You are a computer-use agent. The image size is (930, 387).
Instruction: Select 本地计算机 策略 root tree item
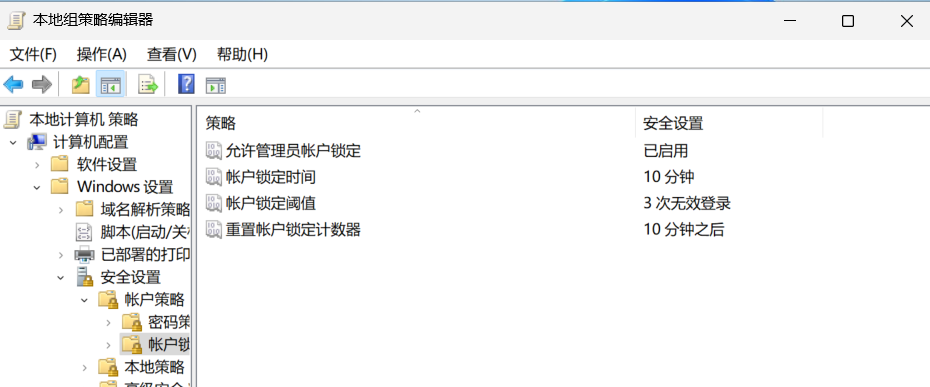click(84, 119)
